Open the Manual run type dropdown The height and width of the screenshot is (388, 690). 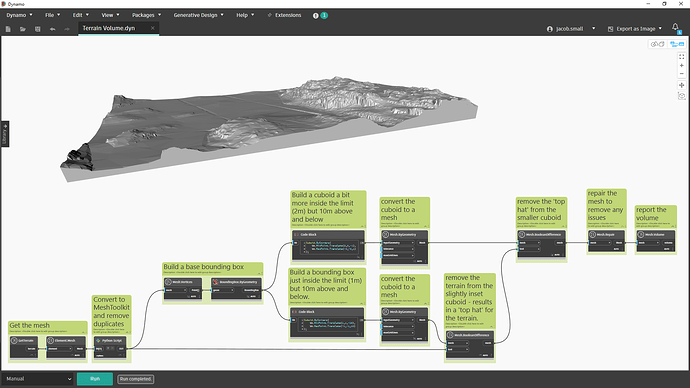point(39,379)
